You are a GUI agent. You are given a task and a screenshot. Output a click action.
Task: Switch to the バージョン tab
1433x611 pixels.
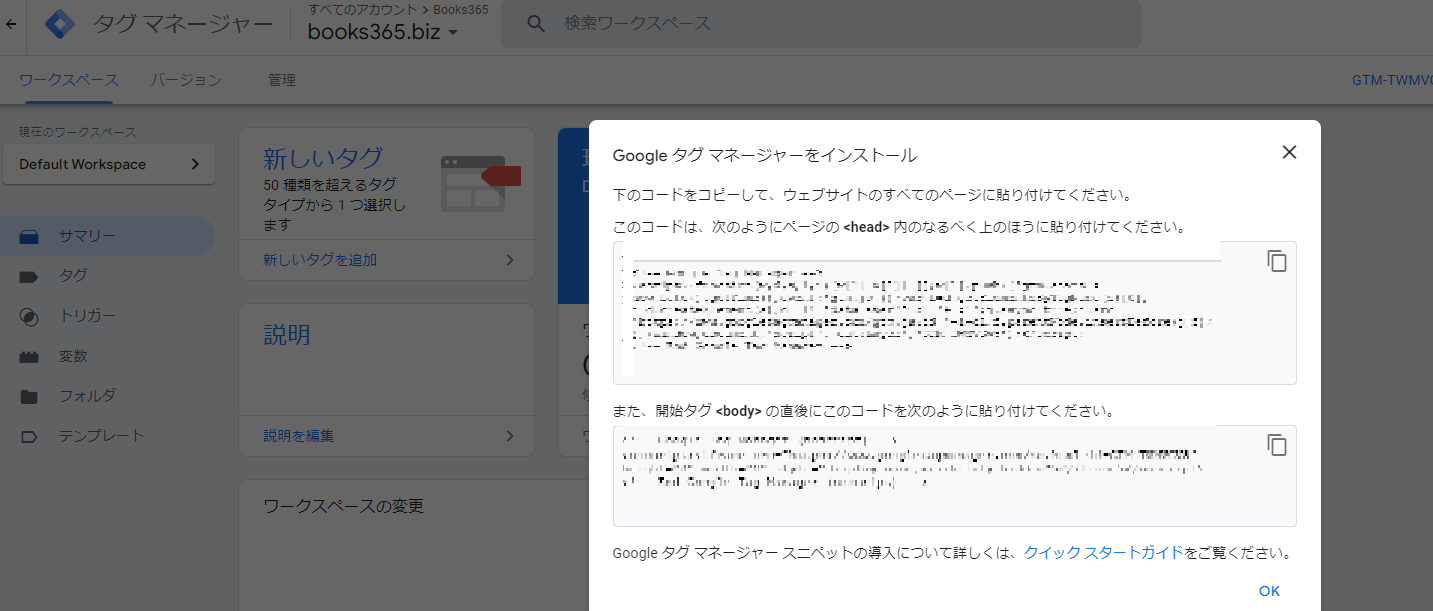point(186,79)
